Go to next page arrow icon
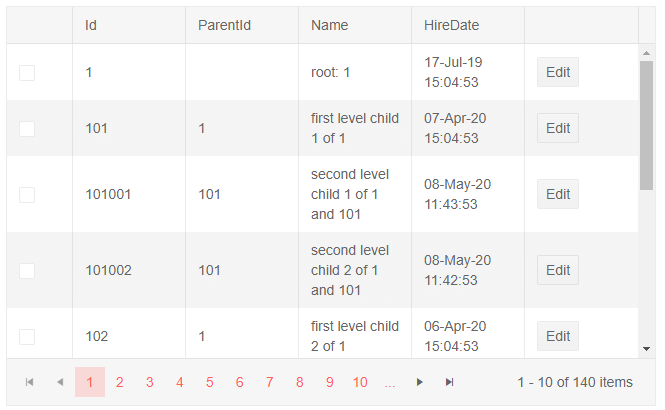The width and height of the screenshot is (665, 410). point(420,382)
